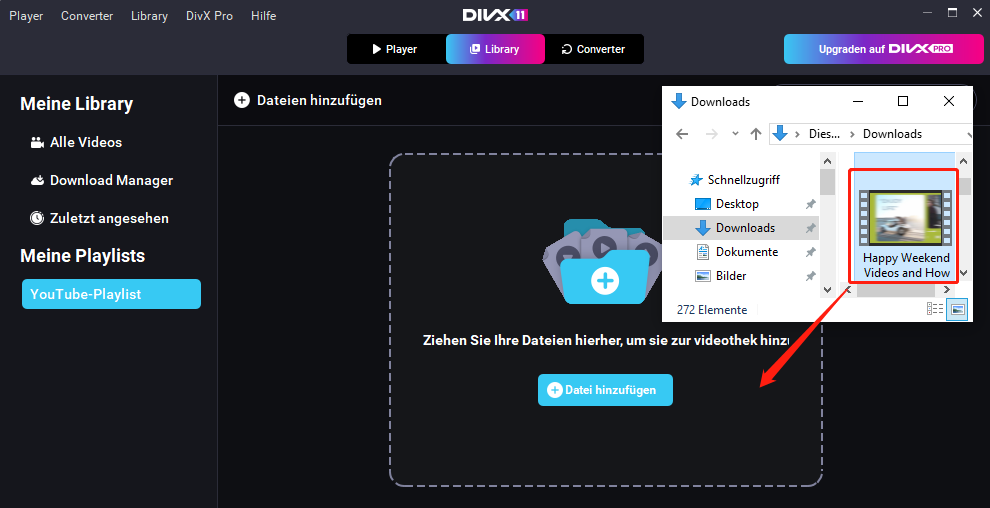
Task: Click the DivX 11 logo
Action: tap(495, 15)
